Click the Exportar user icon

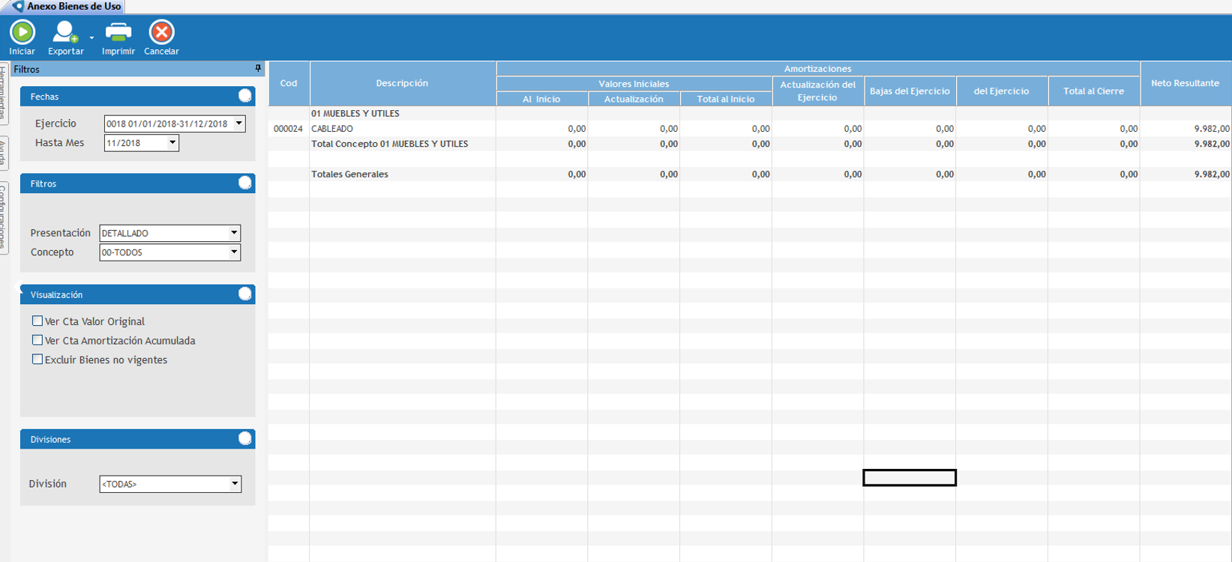point(65,32)
